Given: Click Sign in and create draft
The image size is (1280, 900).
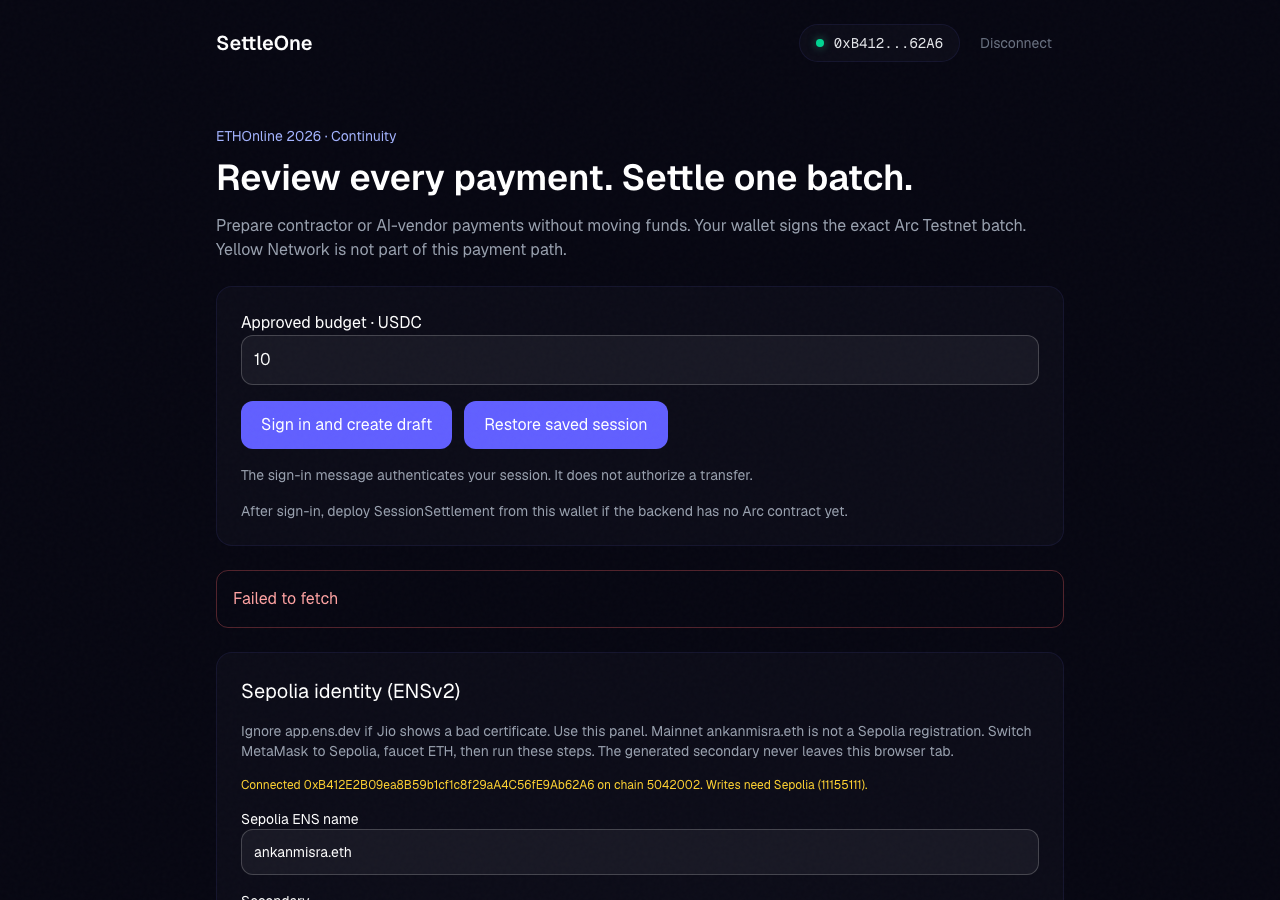Looking at the screenshot, I should coord(346,425).
